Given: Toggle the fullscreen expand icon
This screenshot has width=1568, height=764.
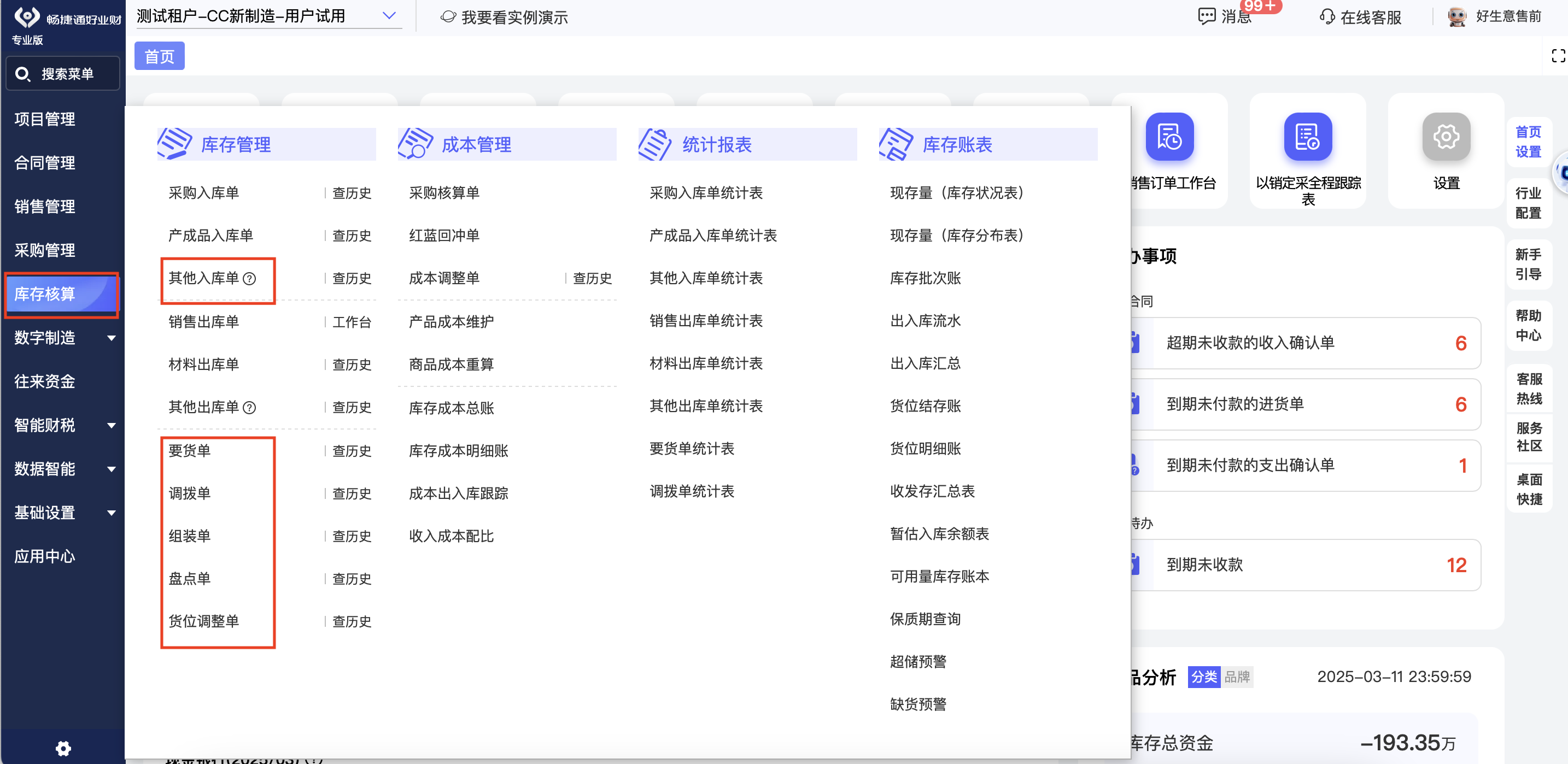Looking at the screenshot, I should 1558,56.
